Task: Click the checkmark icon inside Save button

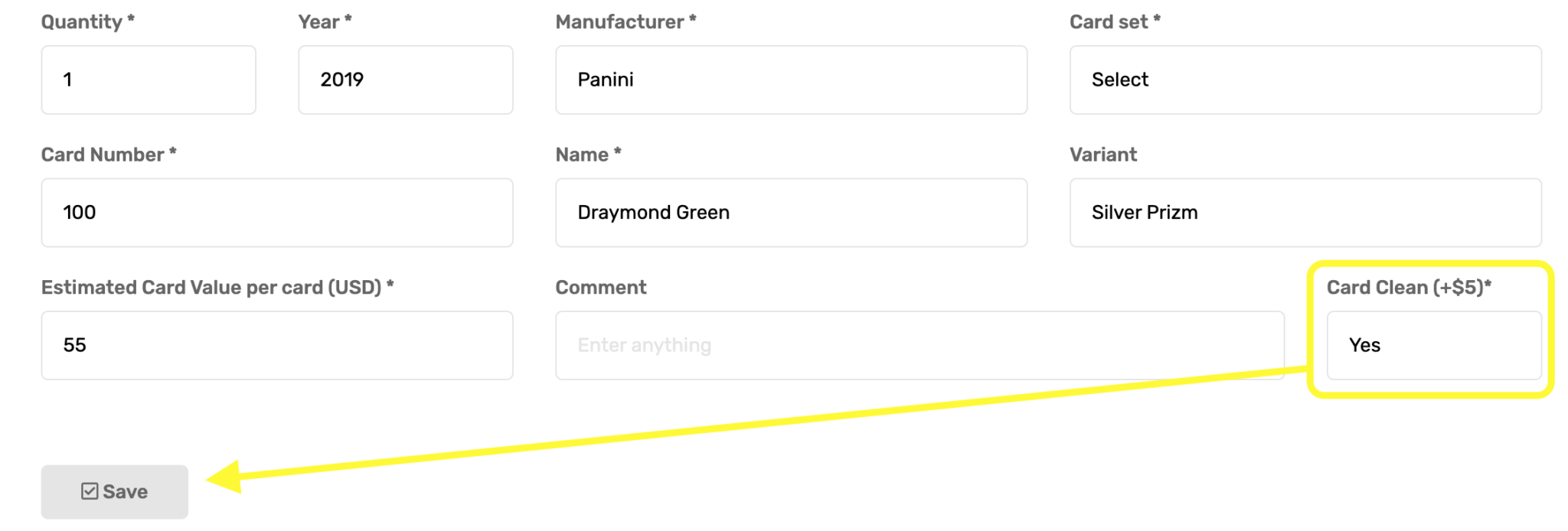Action: pyautogui.click(x=90, y=491)
